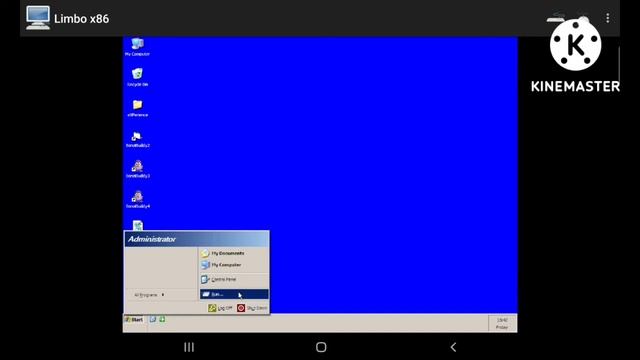This screenshot has width=640, height=360.
Task: Click the Start button on the taskbar
Action: 134,320
